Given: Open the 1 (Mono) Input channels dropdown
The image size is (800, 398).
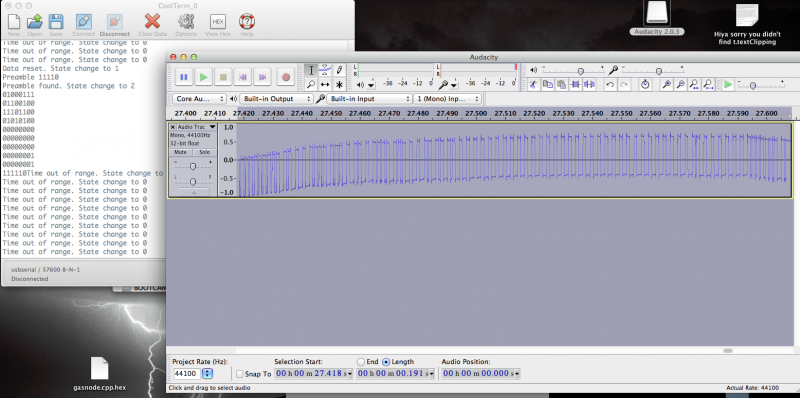Looking at the screenshot, I should (447, 99).
